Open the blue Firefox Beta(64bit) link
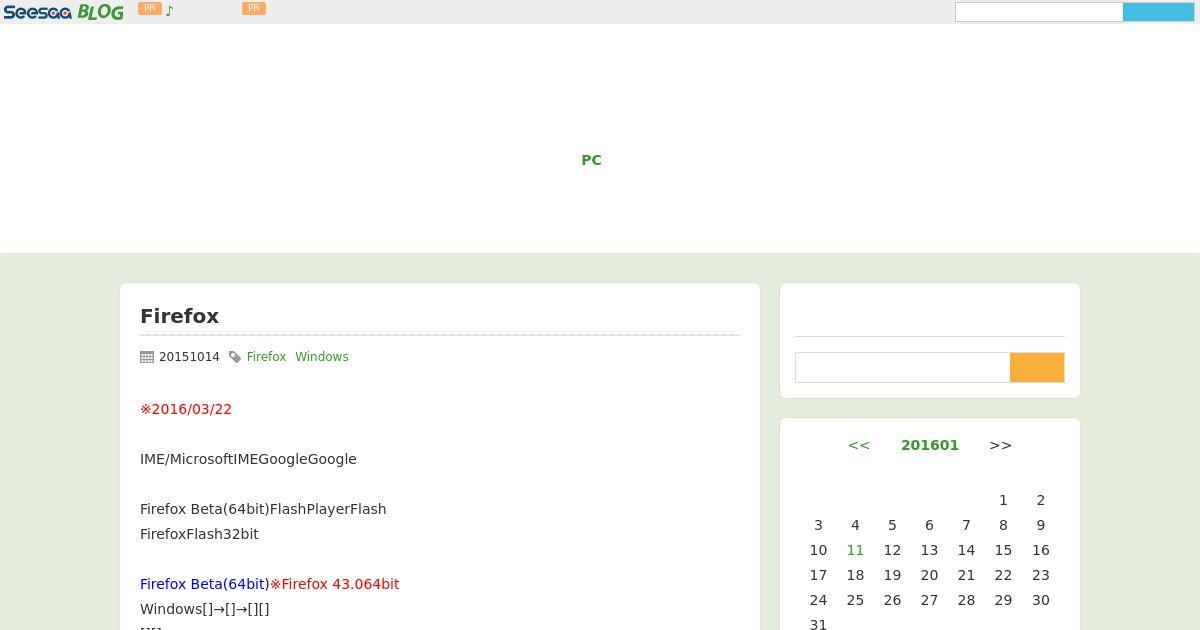The height and width of the screenshot is (630, 1200). coord(205,584)
